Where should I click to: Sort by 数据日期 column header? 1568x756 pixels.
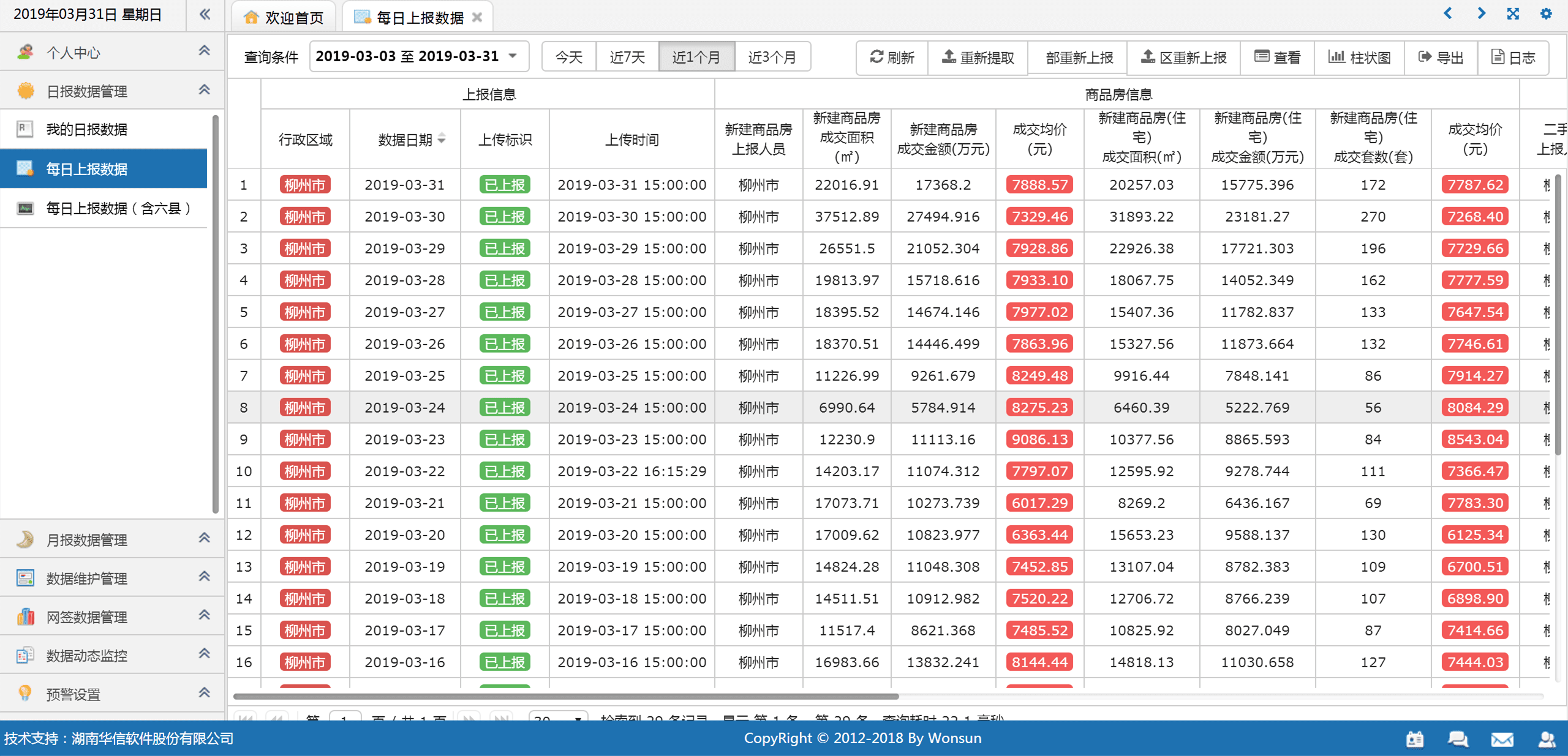click(x=405, y=140)
